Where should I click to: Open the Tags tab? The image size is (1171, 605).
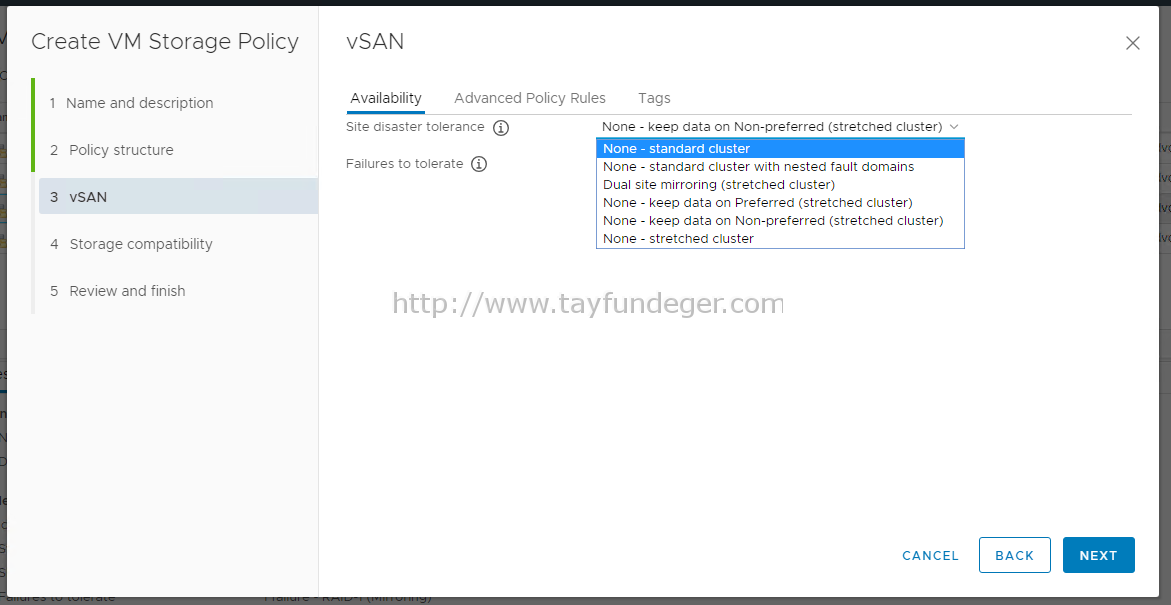tap(654, 99)
